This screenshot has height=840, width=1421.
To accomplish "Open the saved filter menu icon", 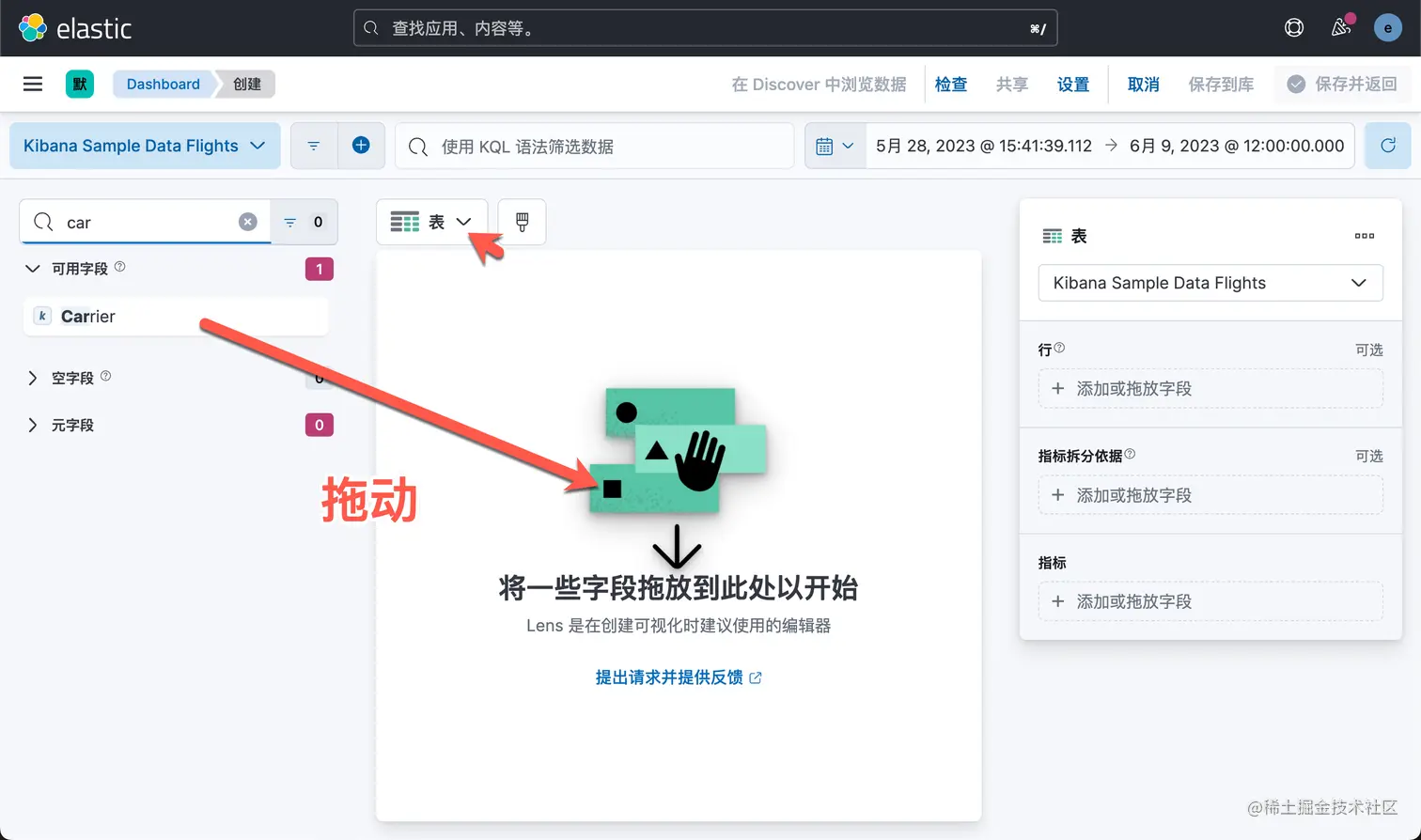I will 314,146.
